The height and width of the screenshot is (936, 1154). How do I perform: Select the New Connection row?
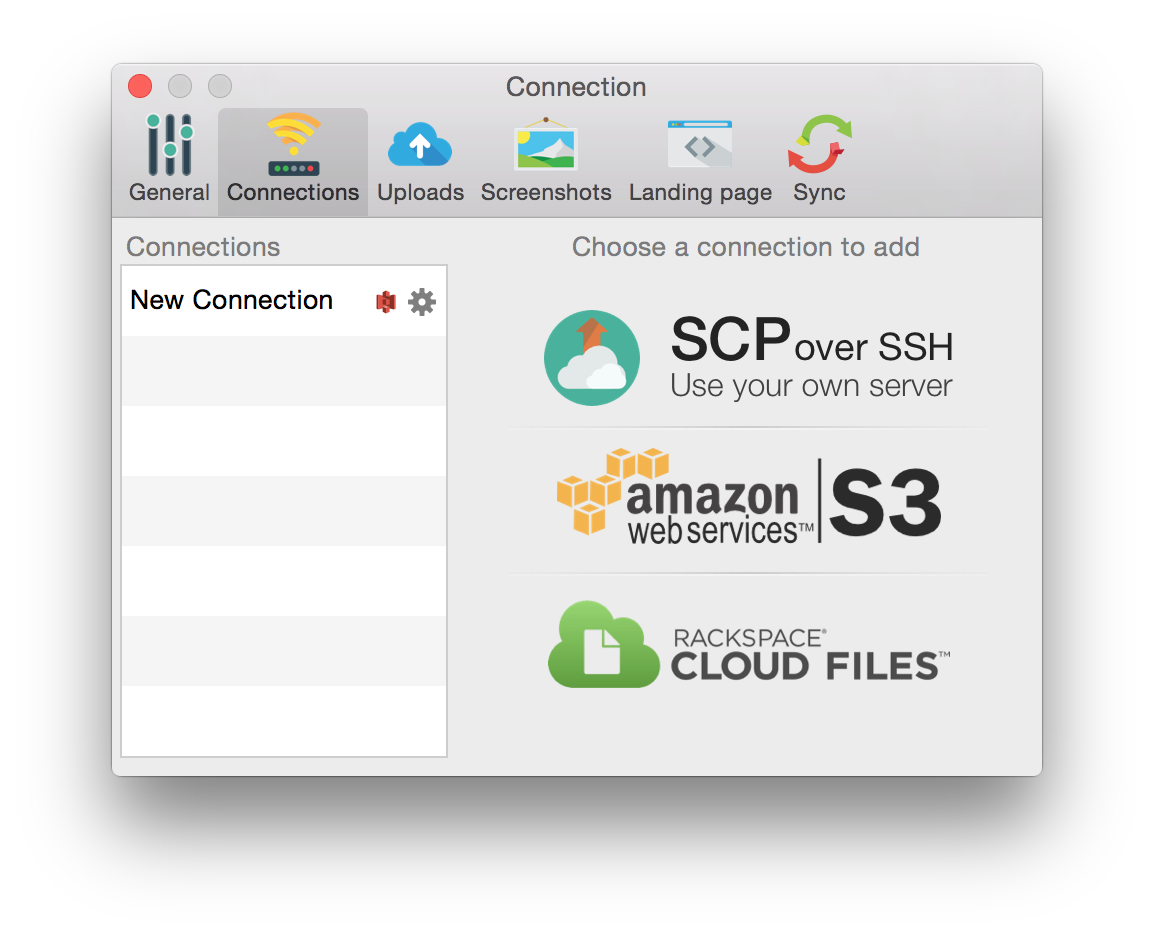pyautogui.click(x=284, y=301)
